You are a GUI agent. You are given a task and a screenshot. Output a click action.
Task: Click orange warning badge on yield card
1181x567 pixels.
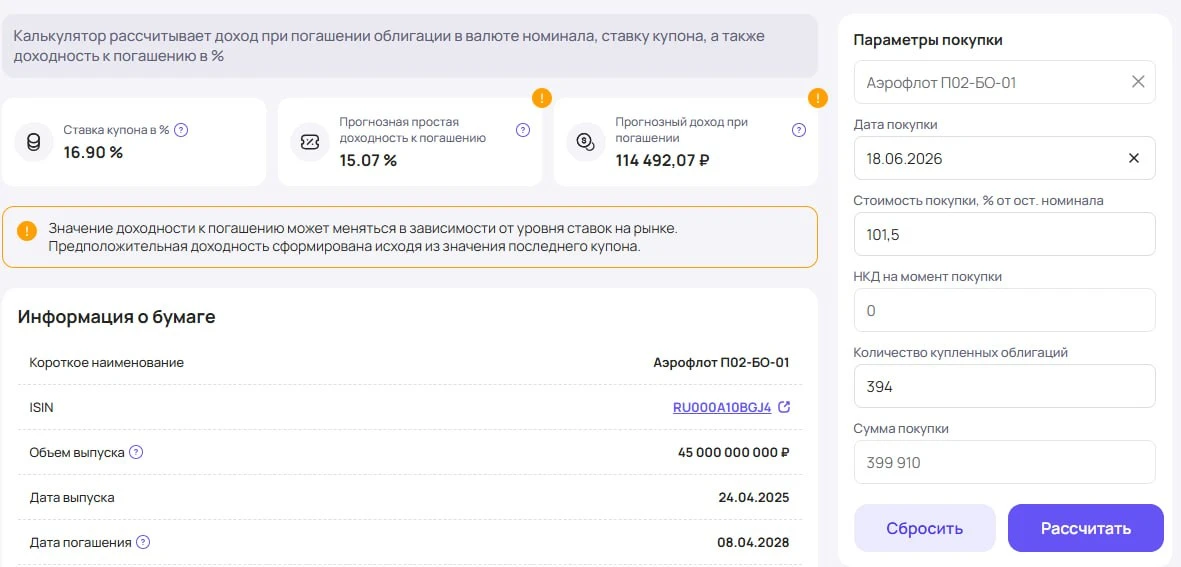(x=542, y=98)
